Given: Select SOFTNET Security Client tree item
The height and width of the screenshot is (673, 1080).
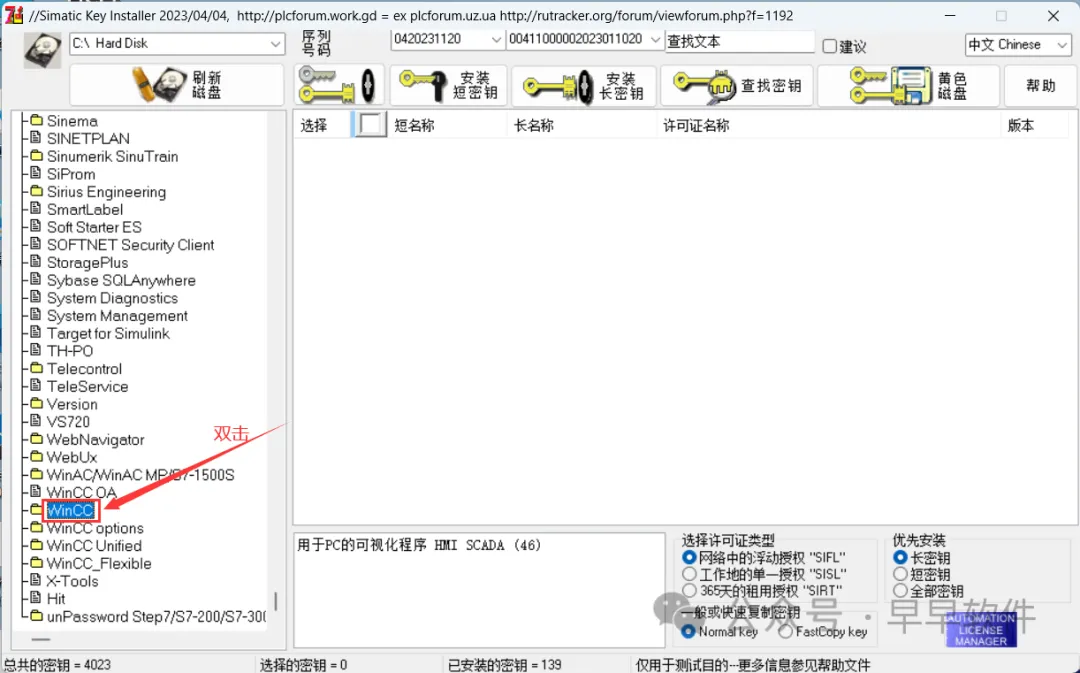Looking at the screenshot, I should [x=130, y=245].
